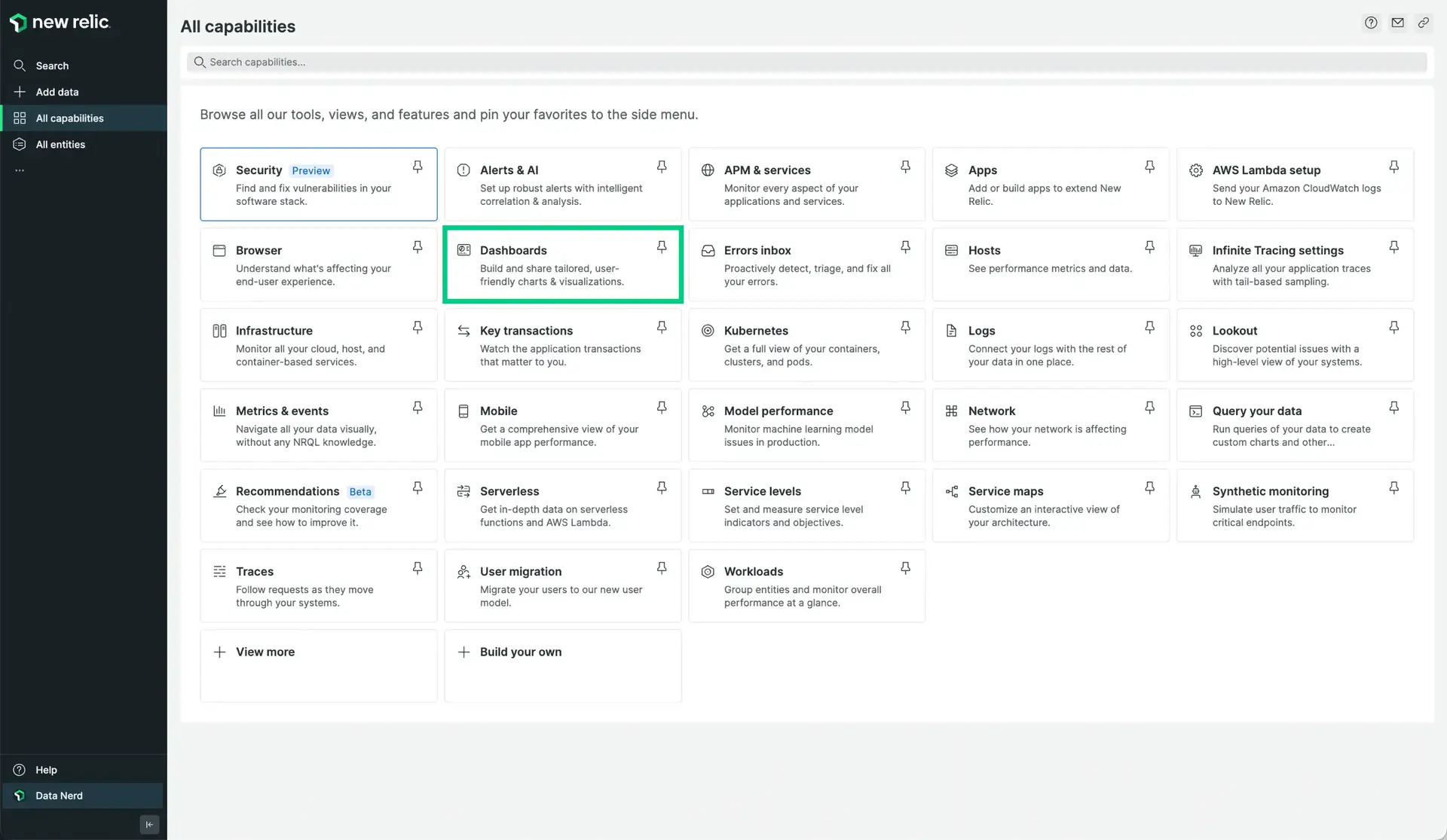Screen dimensions: 1447x840
Task: Pin Dashboards to the side menu
Action: click(661, 247)
